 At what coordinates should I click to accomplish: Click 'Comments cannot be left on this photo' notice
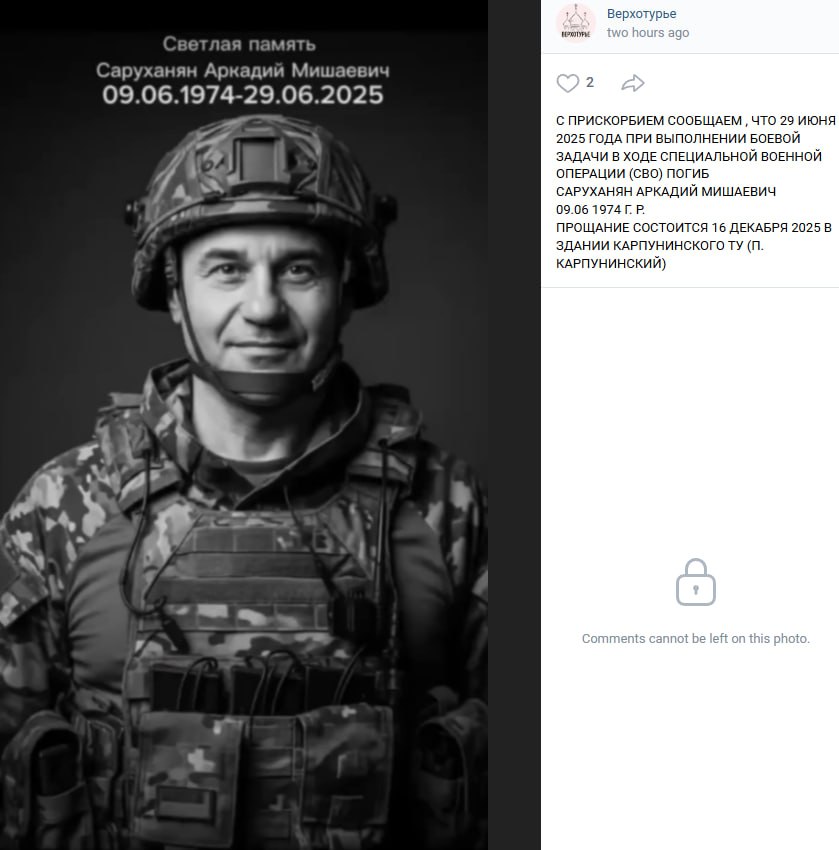point(696,639)
